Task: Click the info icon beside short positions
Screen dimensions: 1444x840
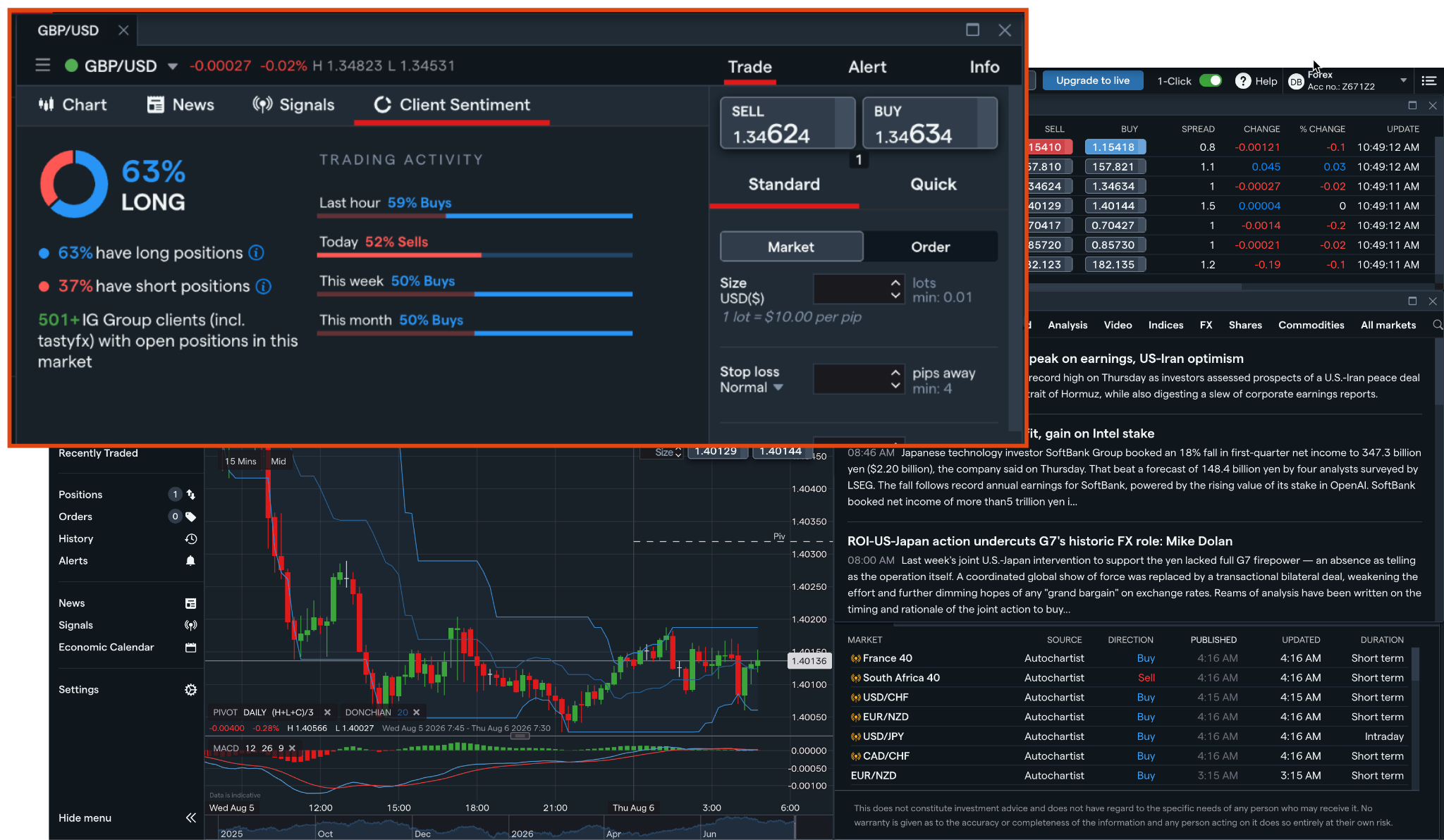Action: coord(264,286)
